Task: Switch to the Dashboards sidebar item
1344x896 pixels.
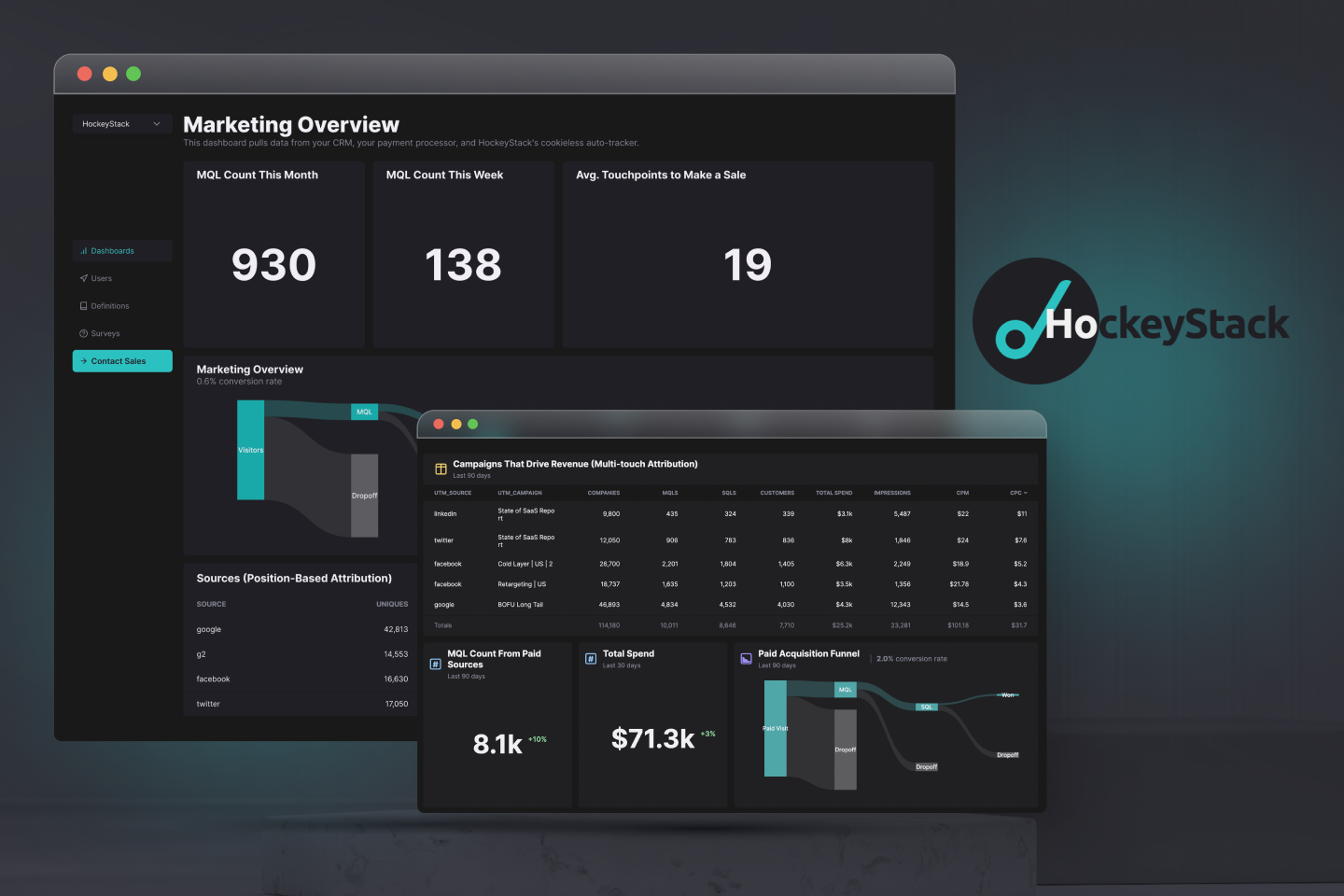Action: tap(112, 250)
